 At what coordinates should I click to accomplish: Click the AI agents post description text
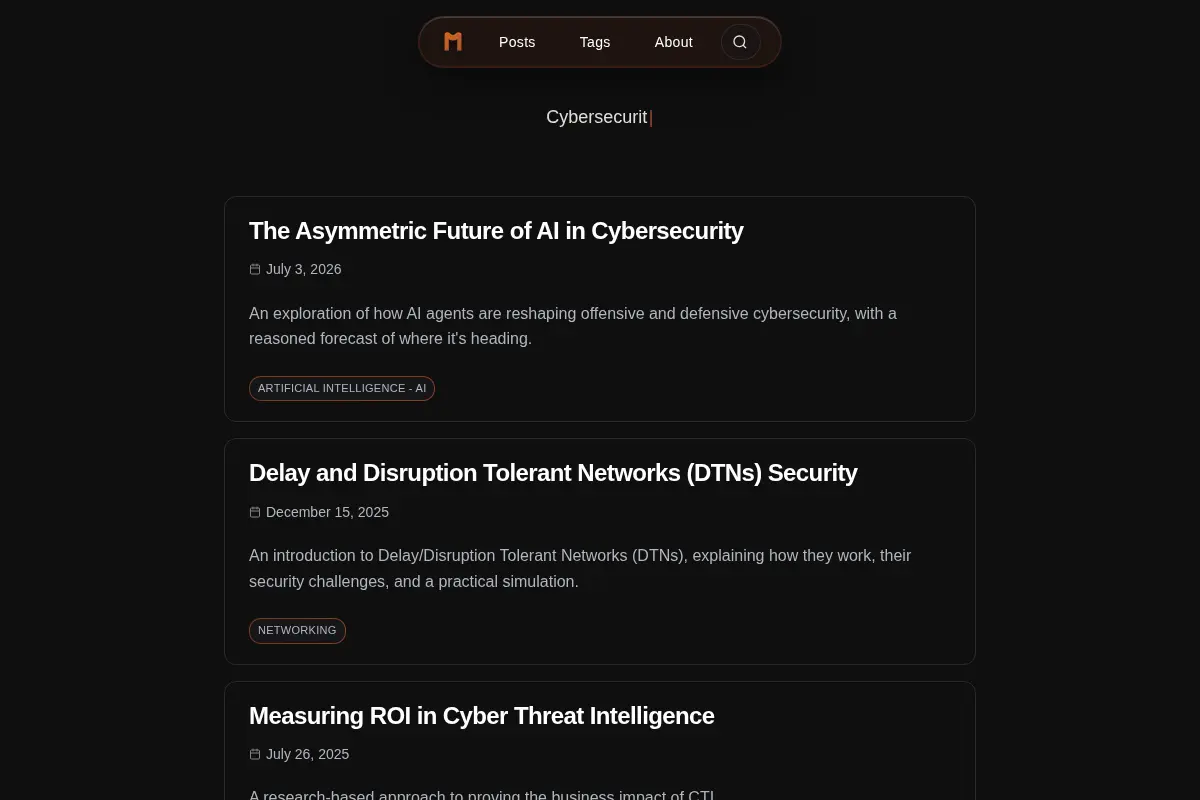pos(573,326)
